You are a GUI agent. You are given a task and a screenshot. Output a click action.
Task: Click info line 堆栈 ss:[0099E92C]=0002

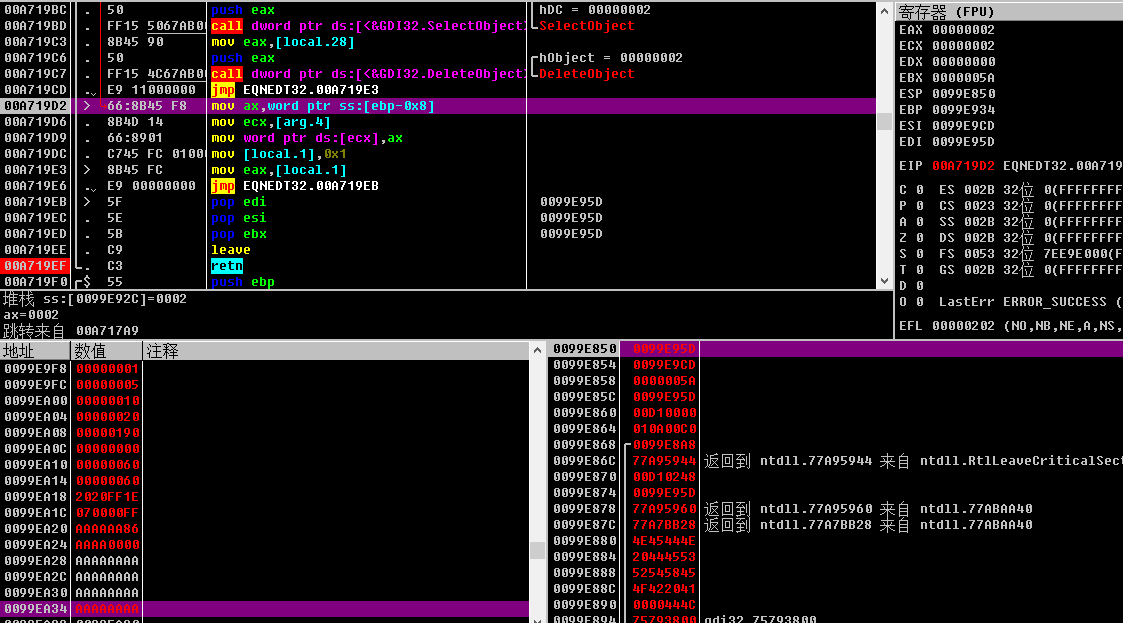[x=95, y=299]
